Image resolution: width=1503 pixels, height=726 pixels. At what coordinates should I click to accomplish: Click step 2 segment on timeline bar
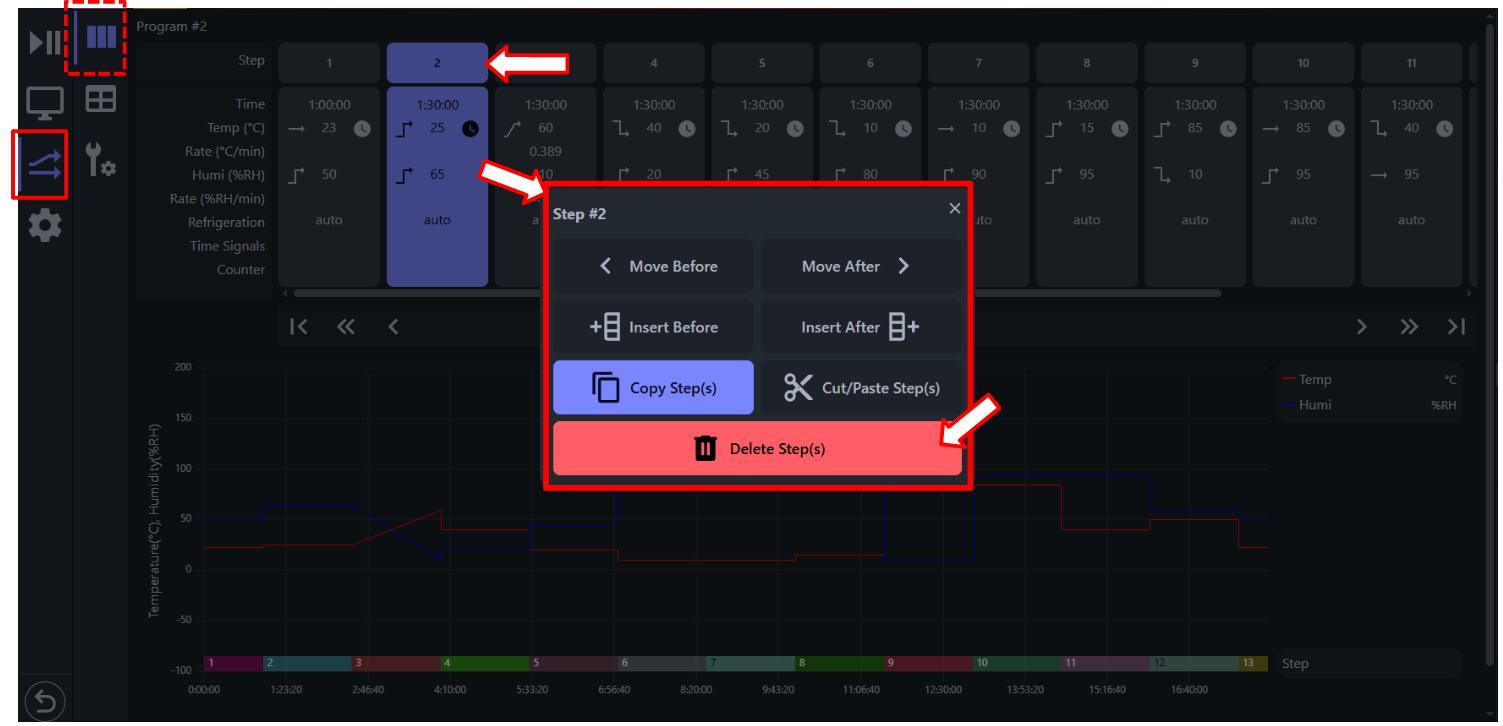(x=307, y=663)
